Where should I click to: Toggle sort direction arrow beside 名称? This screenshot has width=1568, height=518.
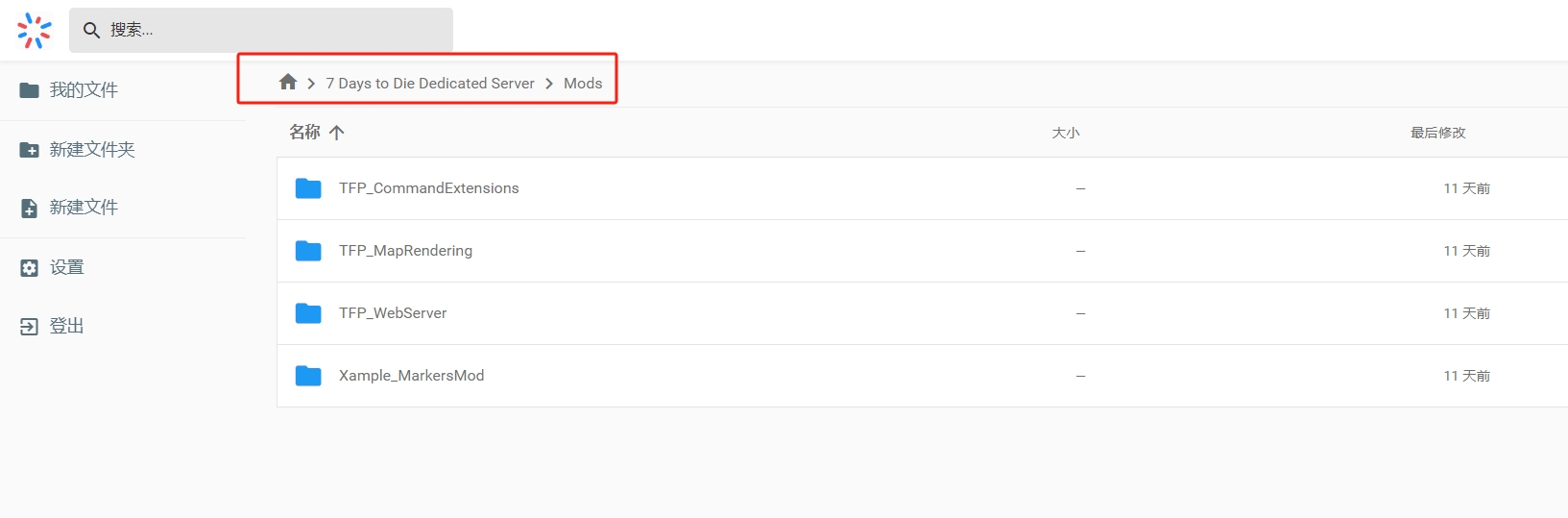coord(336,133)
